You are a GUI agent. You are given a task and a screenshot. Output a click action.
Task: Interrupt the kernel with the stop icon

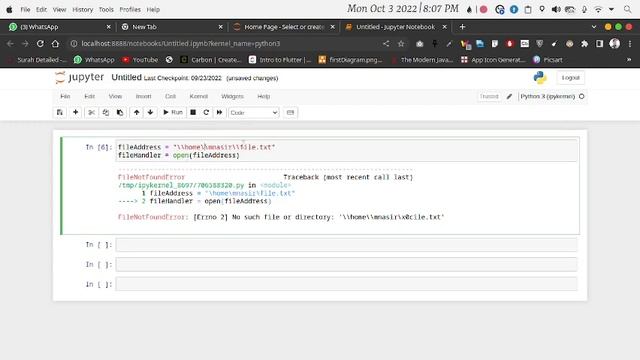pos(193,112)
